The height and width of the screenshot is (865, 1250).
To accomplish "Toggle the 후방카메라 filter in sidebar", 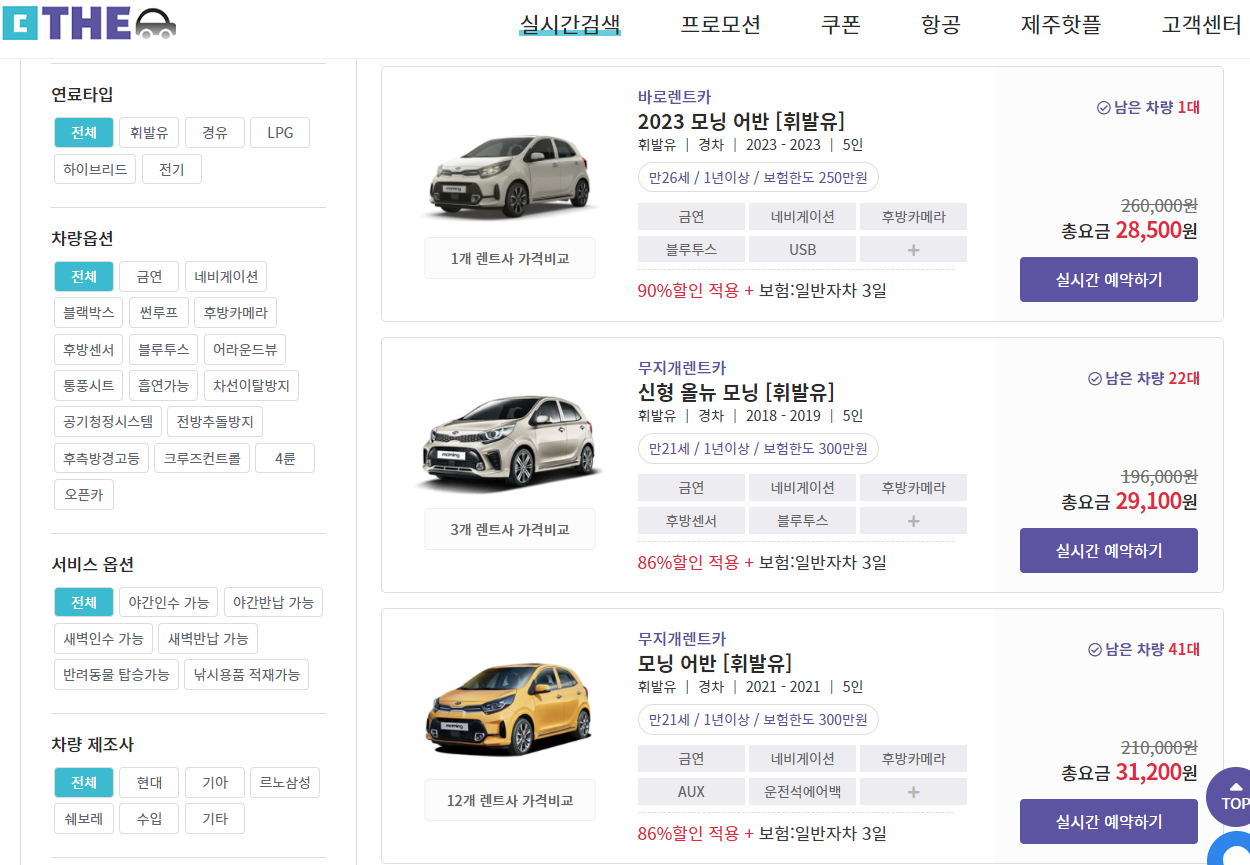I will click(x=235, y=312).
